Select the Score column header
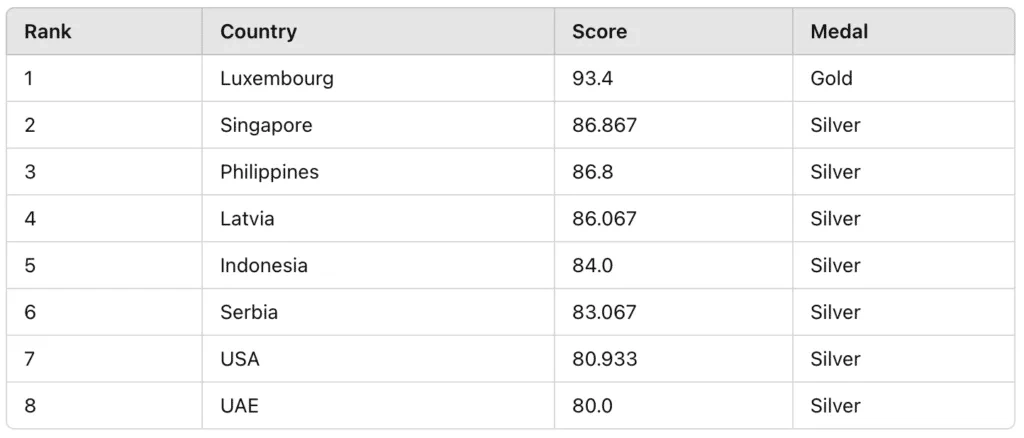Image resolution: width=1024 pixels, height=438 pixels. coord(599,32)
